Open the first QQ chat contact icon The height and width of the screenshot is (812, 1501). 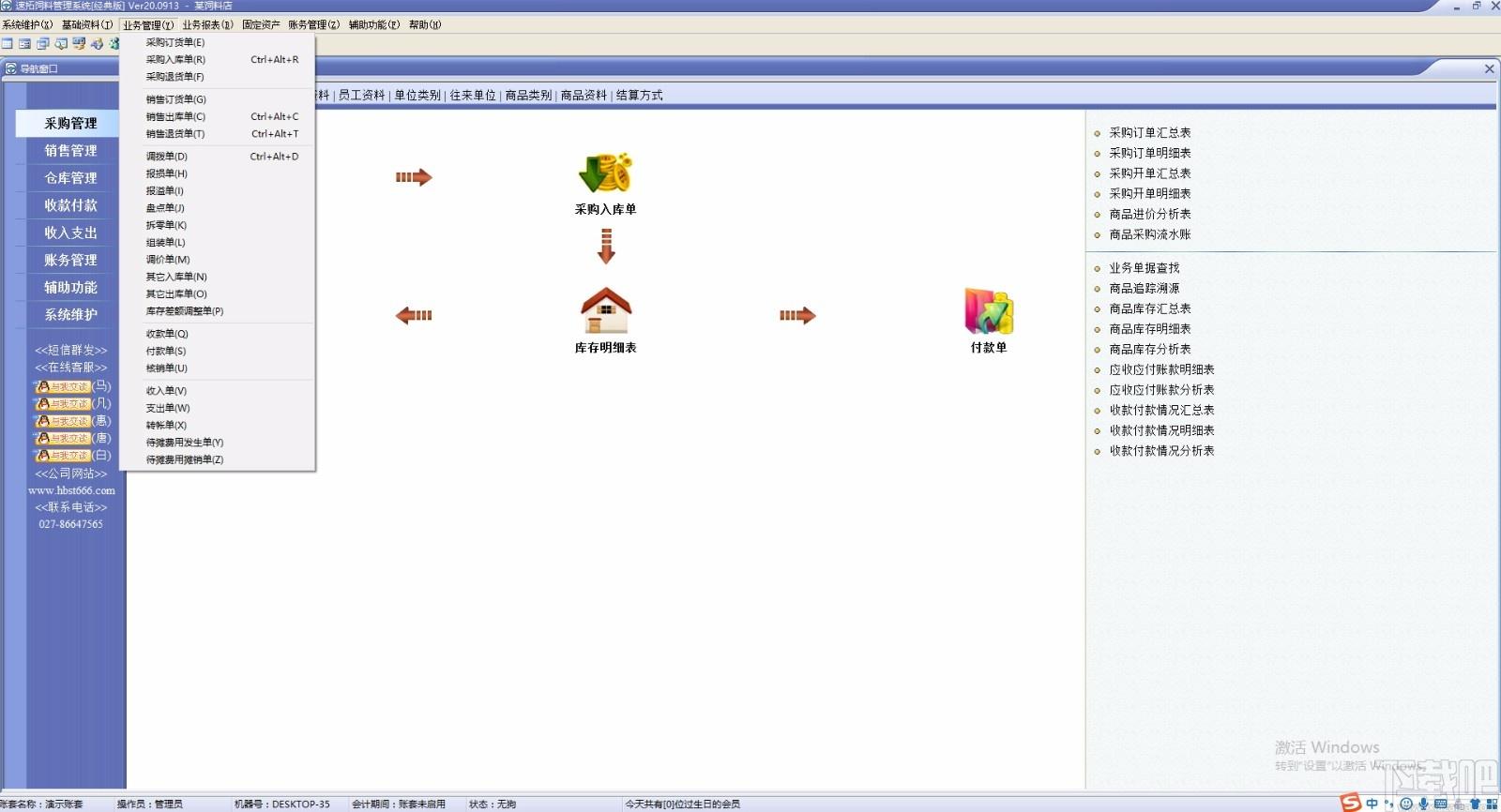62,386
